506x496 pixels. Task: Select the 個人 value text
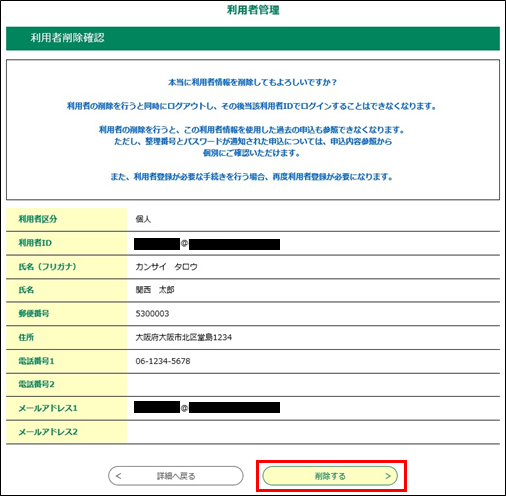tap(143, 219)
